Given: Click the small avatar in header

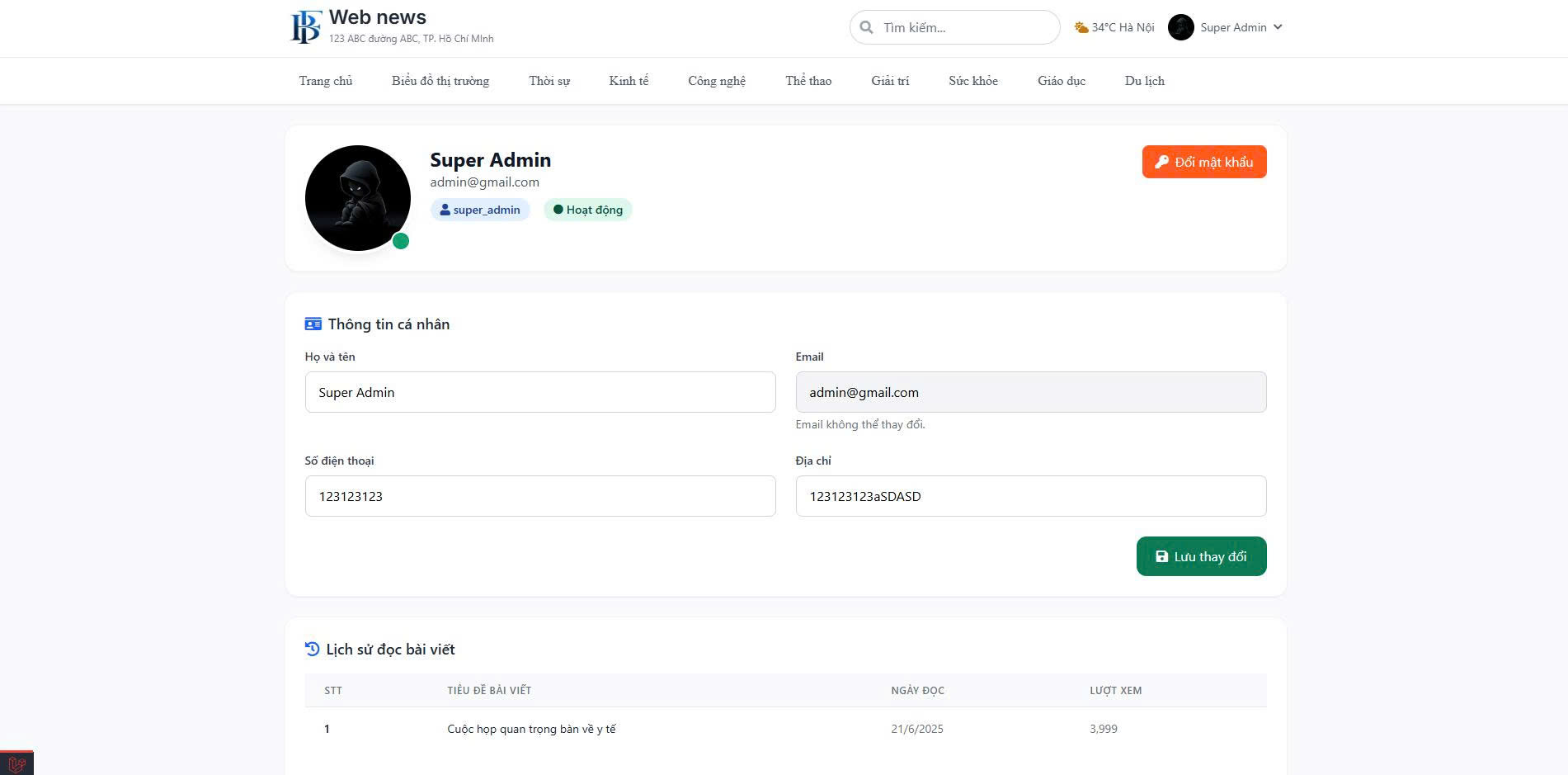Looking at the screenshot, I should (1180, 27).
